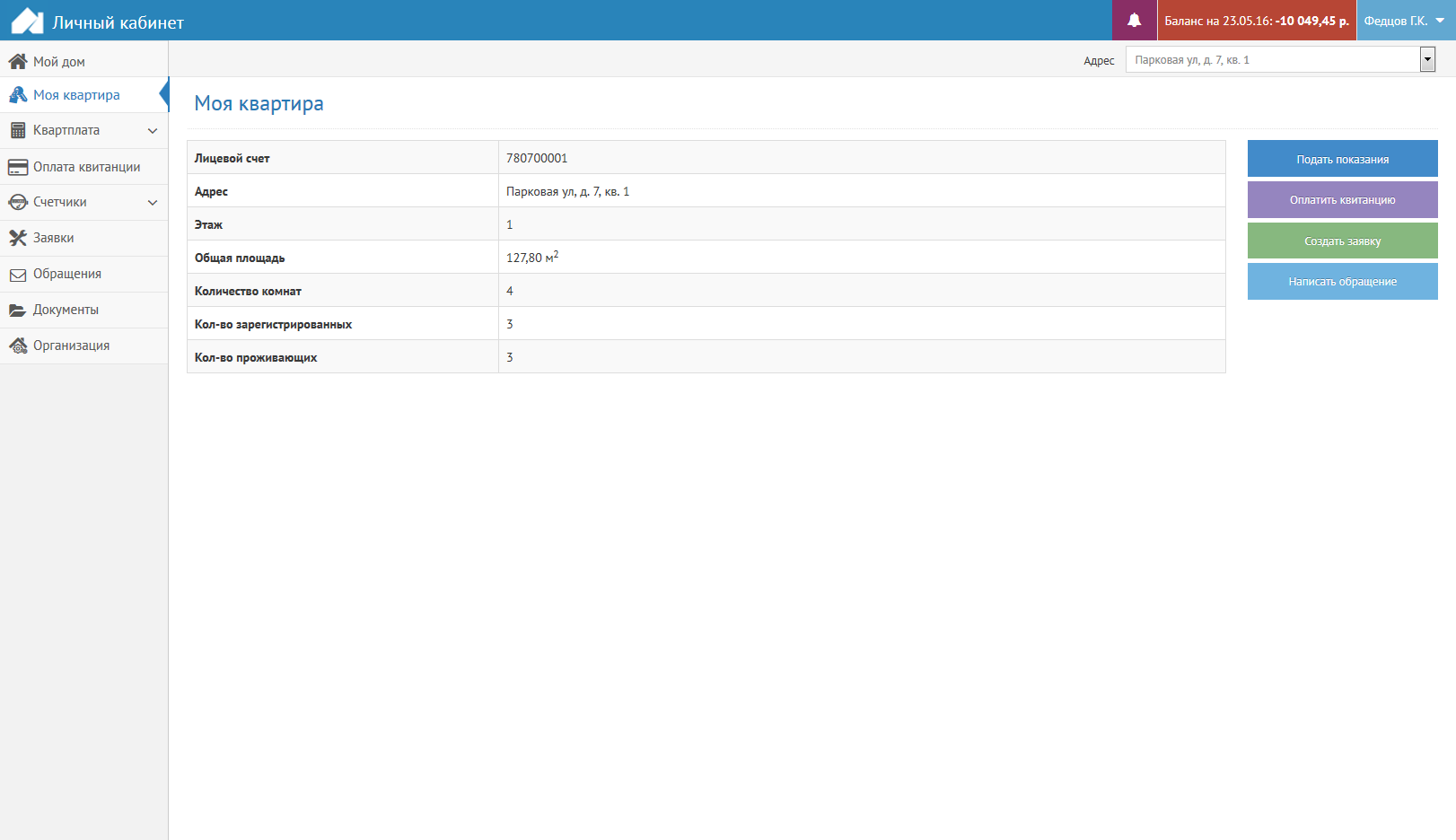Viewport: 1456px width, 840px height.
Task: Click the house logo in the header
Action: [27, 21]
